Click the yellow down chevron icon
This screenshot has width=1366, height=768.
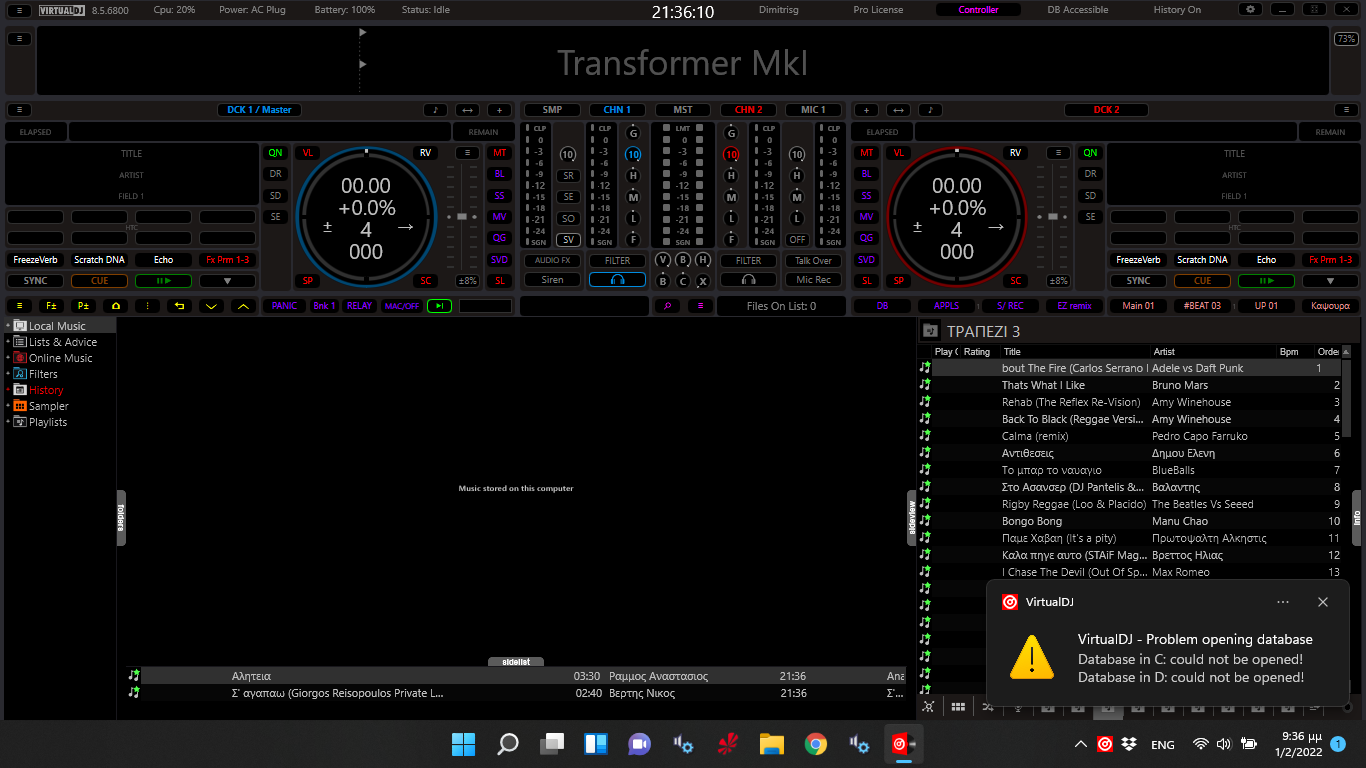click(211, 306)
